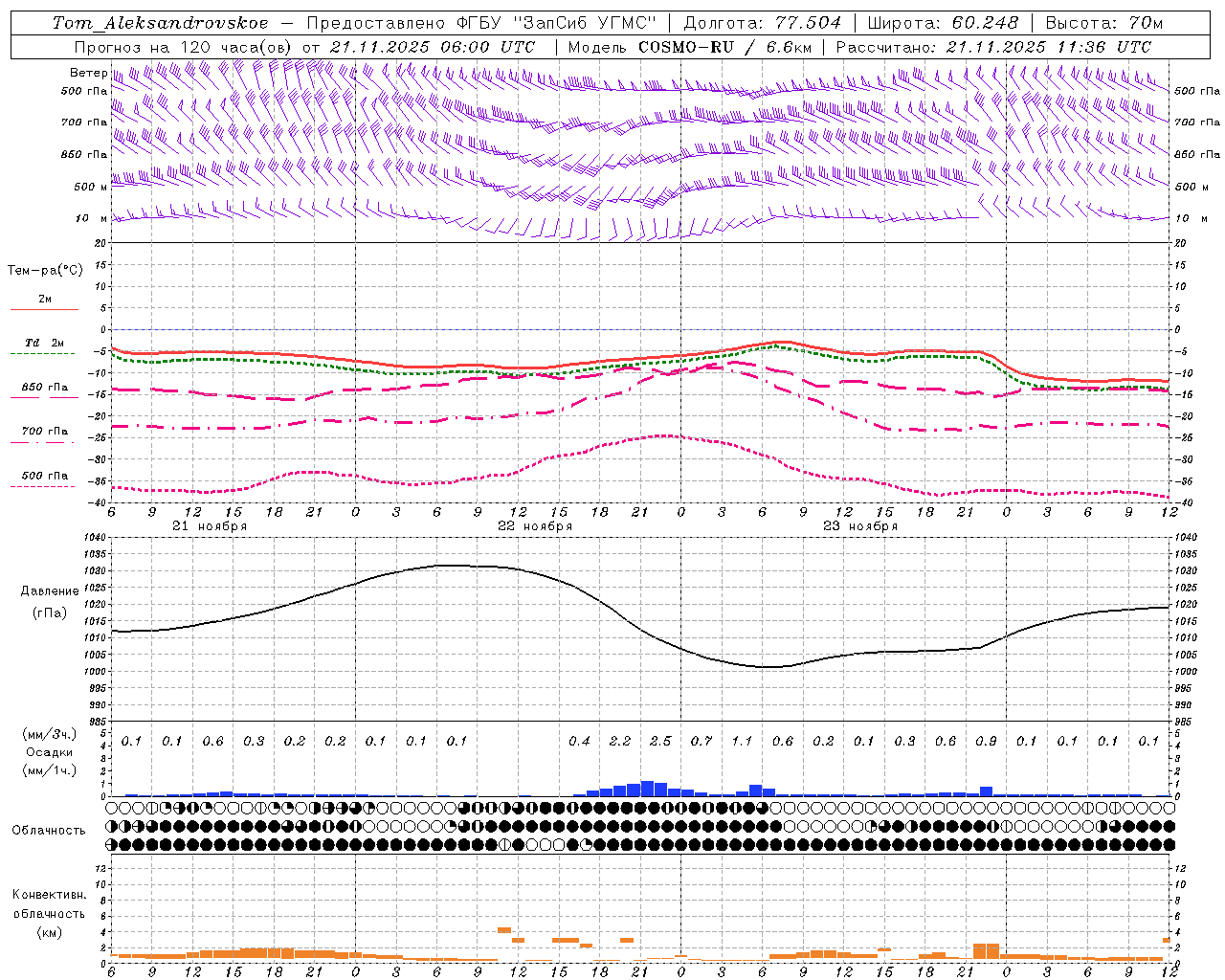Viewport: 1225px width, 980px height.
Task: Click the Осадки precipitation panel label
Action: tap(50, 752)
